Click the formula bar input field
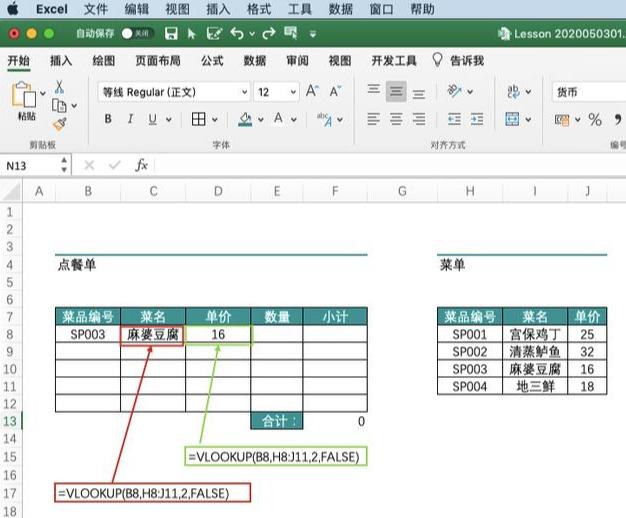626x518 pixels. click(x=390, y=165)
